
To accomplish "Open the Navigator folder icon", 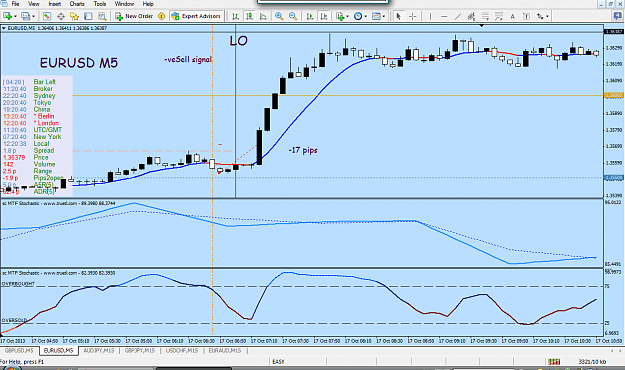I will pyautogui.click(x=74, y=16).
